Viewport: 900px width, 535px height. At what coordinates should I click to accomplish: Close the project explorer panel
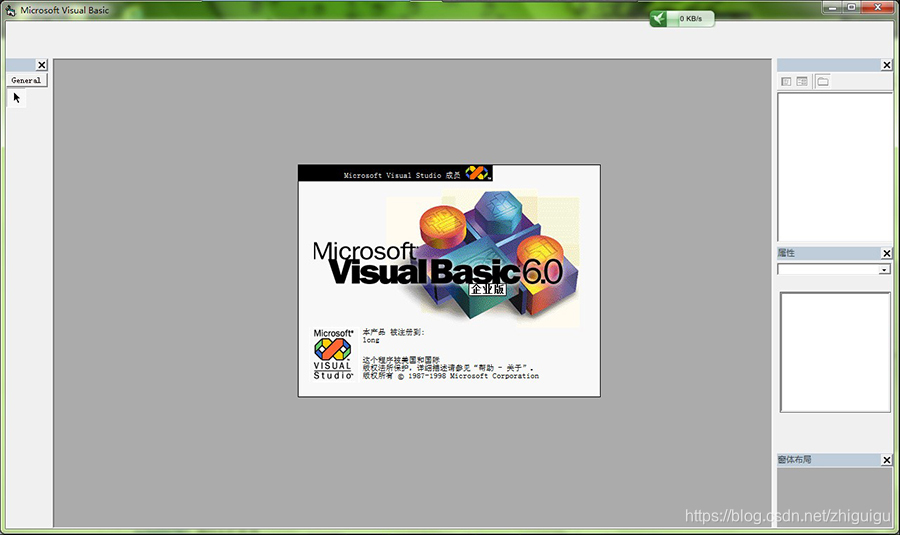(887, 65)
